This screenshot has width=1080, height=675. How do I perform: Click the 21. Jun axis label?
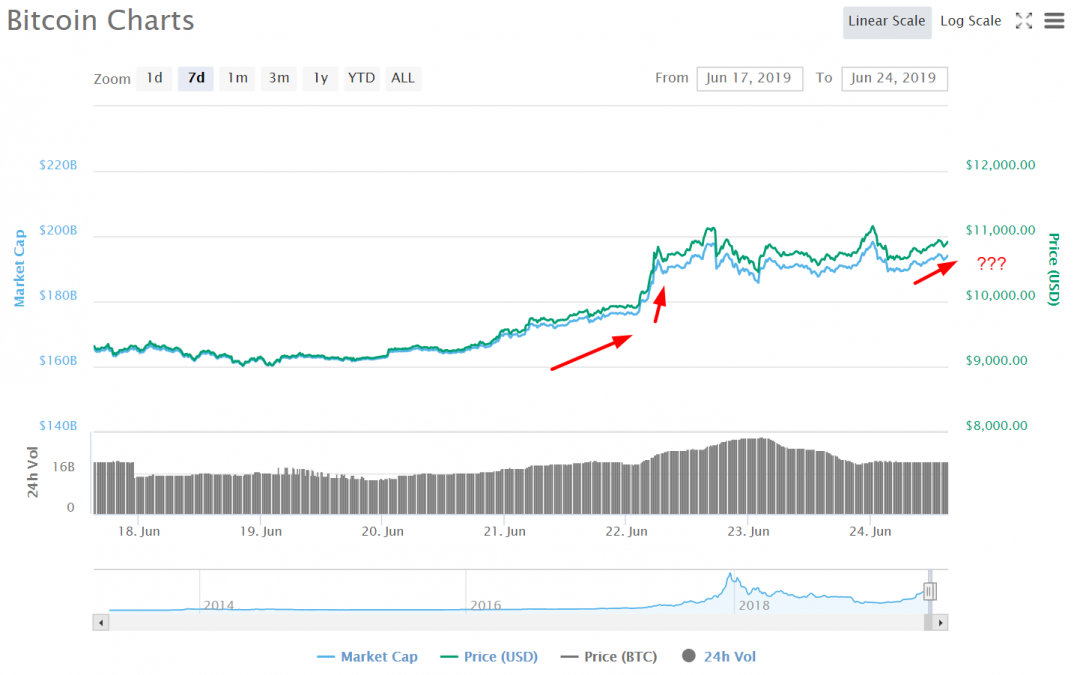click(504, 532)
